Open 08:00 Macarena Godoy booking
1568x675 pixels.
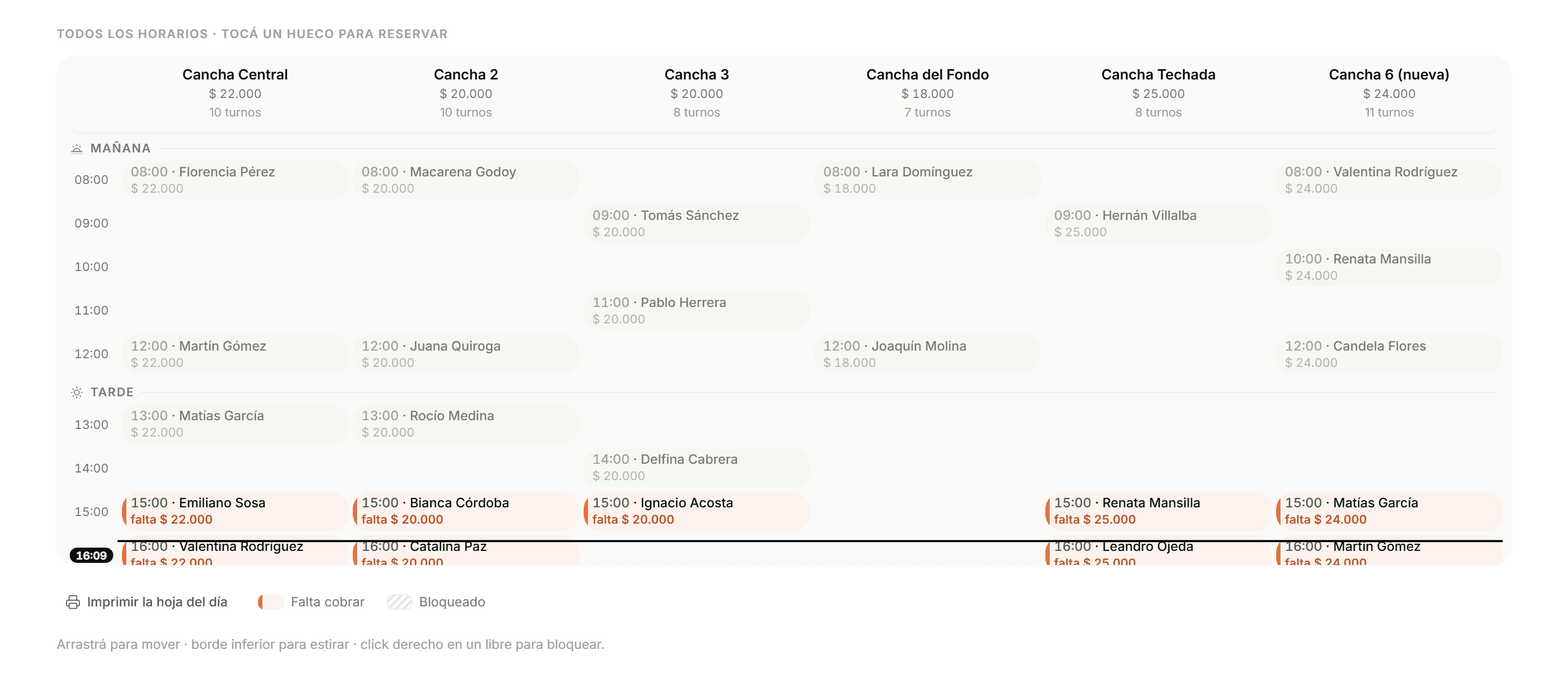click(465, 180)
